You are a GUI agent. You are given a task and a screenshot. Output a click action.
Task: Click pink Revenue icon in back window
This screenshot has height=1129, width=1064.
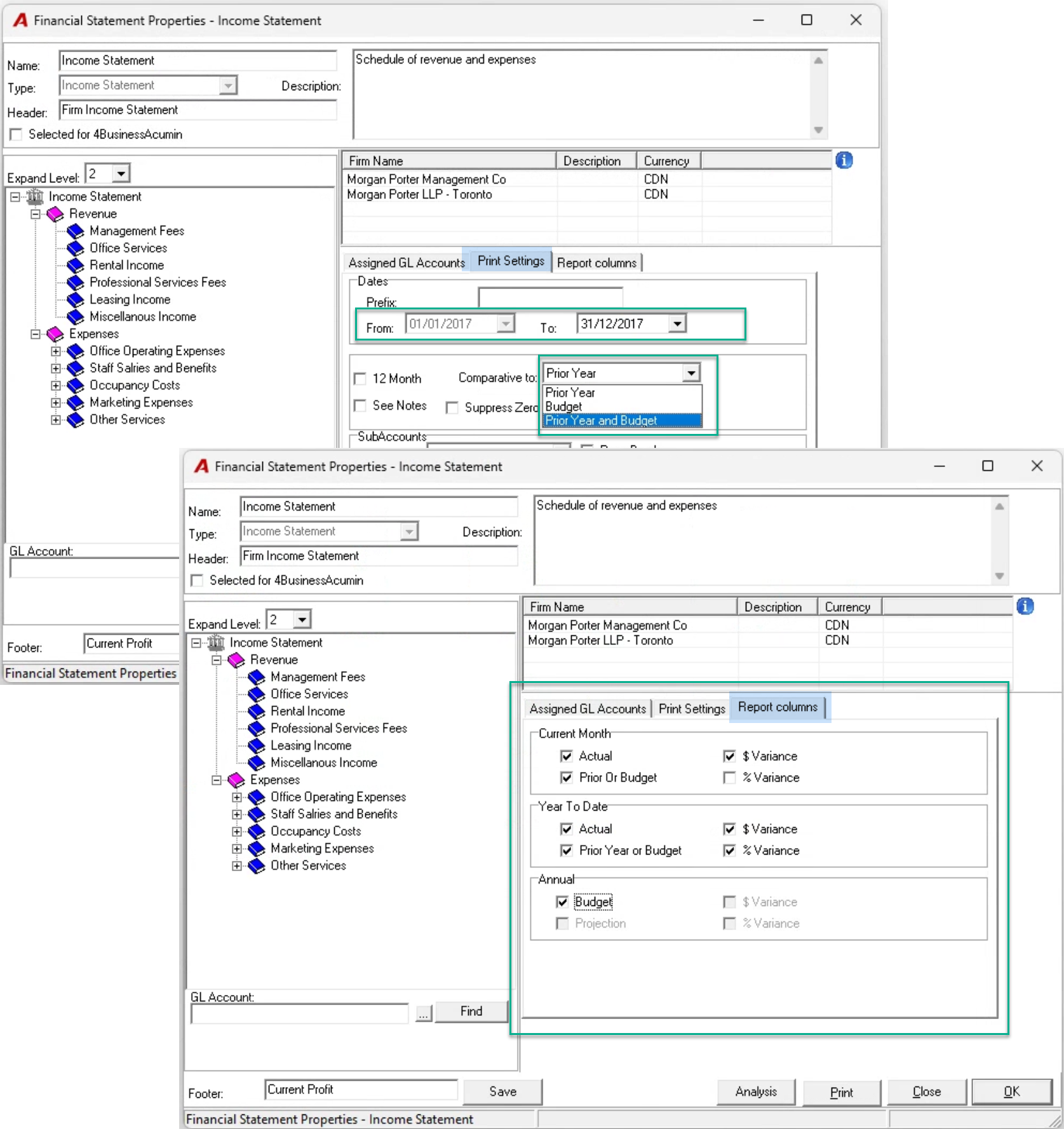coord(55,213)
